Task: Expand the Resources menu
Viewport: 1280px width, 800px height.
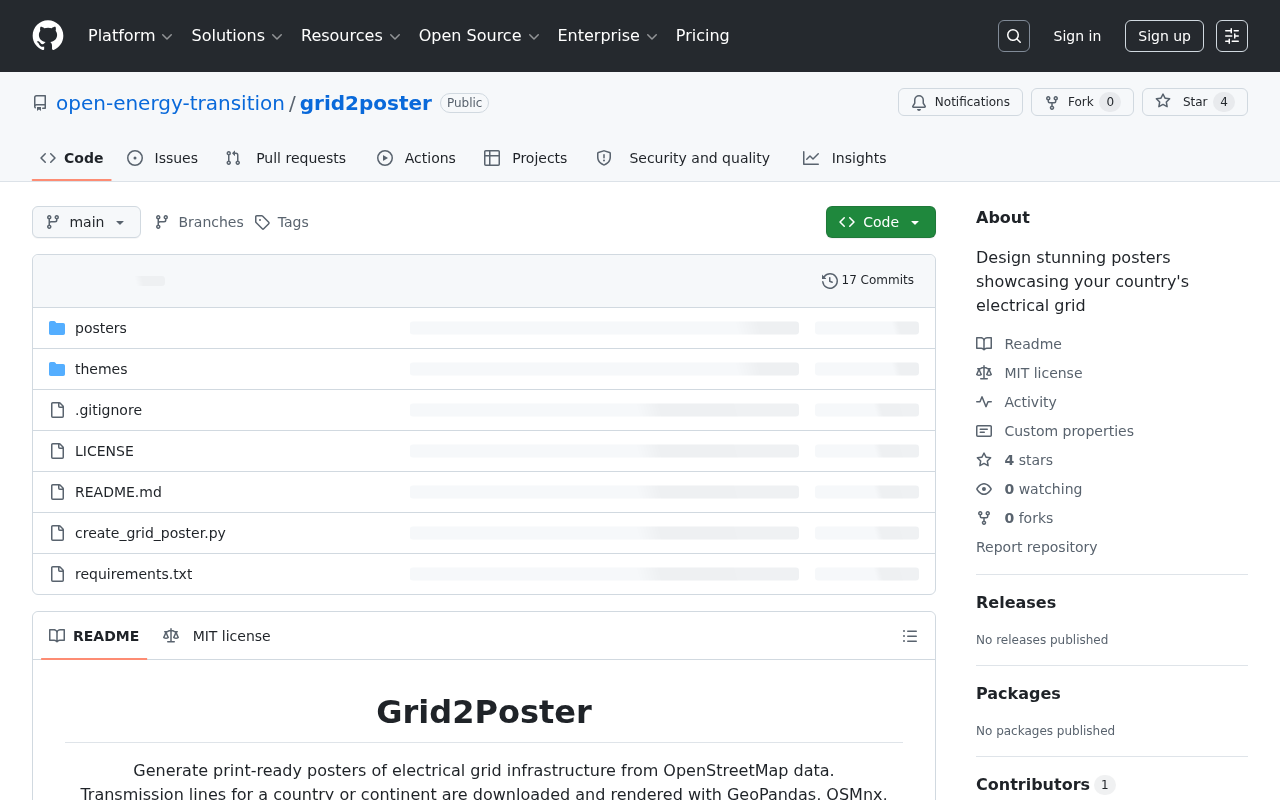Action: click(351, 36)
